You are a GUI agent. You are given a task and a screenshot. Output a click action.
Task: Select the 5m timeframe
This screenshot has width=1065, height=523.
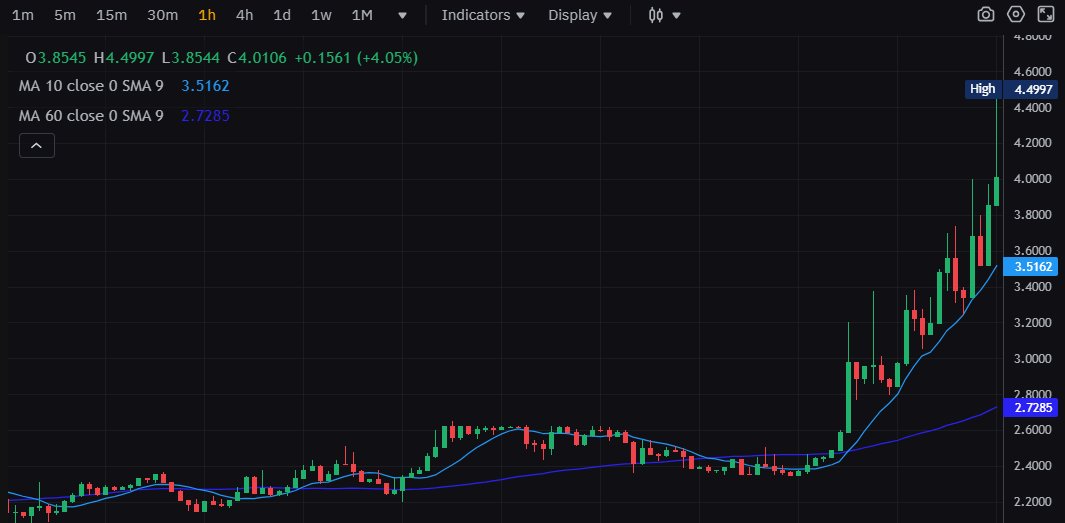pyautogui.click(x=65, y=15)
